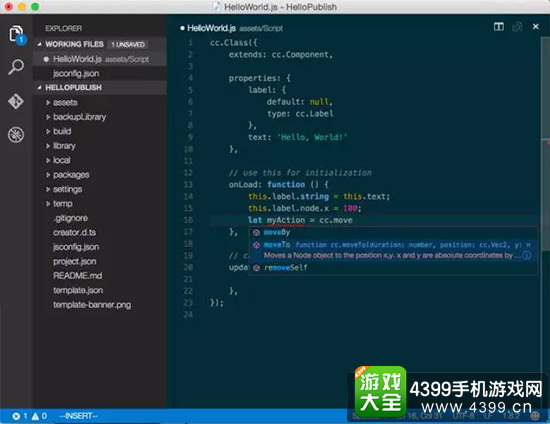Expand the packages folder
The height and width of the screenshot is (424, 550).
pyautogui.click(x=48, y=175)
